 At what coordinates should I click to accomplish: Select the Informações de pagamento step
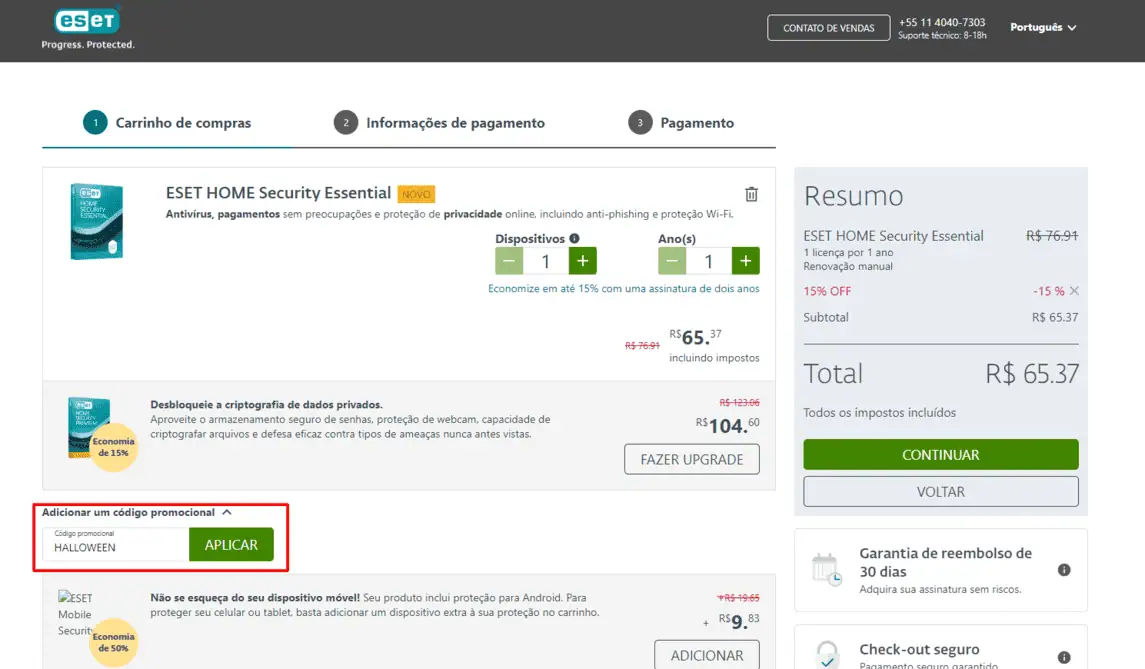(x=440, y=123)
